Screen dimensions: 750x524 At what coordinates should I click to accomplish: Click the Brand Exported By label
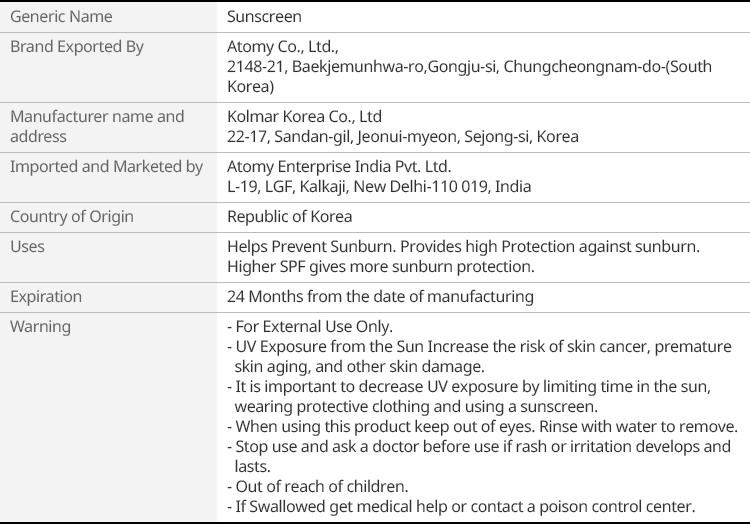(77, 46)
